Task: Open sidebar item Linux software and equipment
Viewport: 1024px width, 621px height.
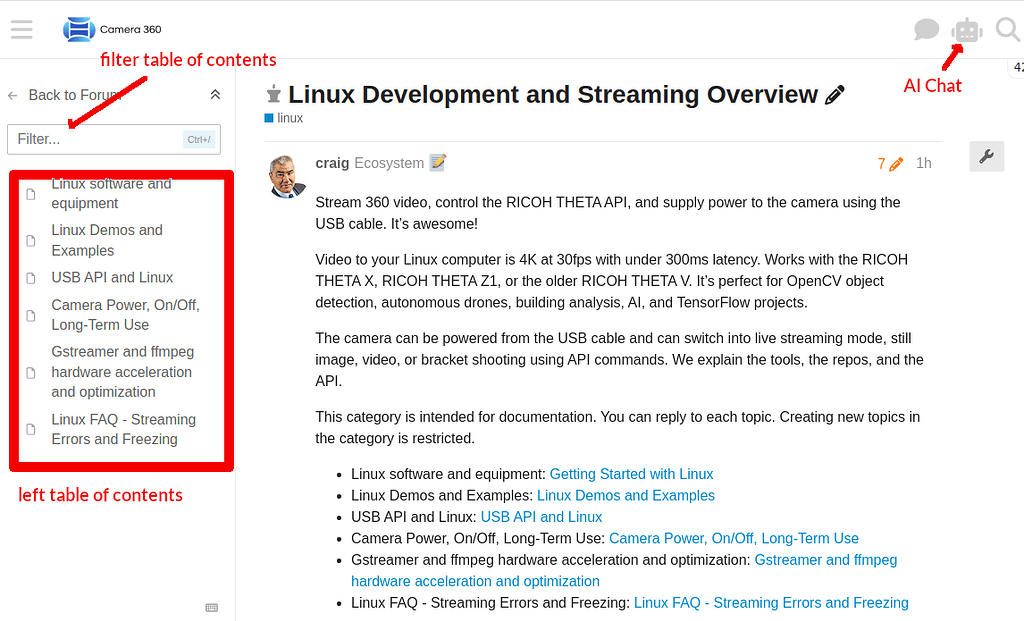Action: coord(112,193)
